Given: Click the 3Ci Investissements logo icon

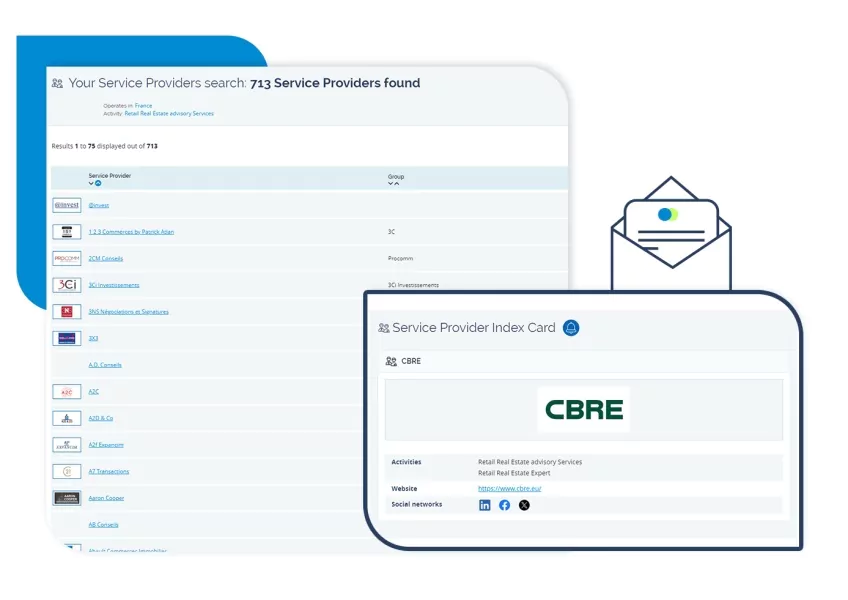Looking at the screenshot, I should click(66, 285).
